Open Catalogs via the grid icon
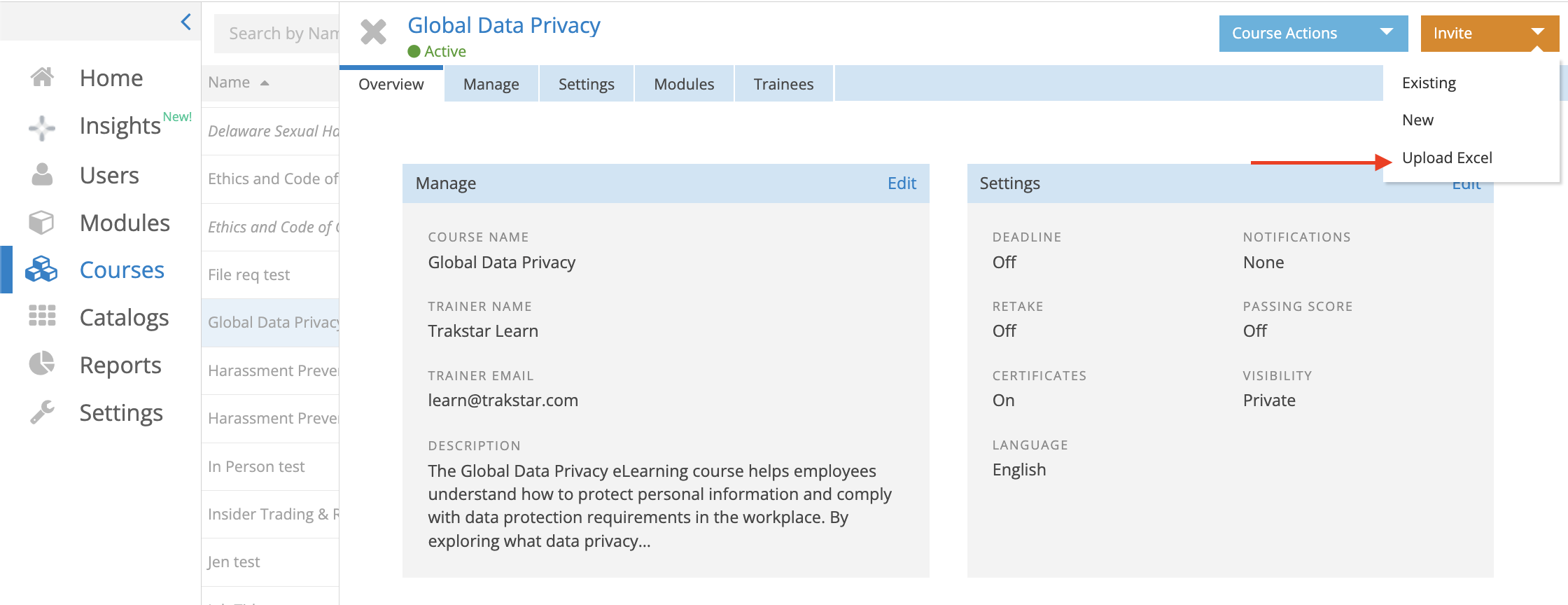This screenshot has height=605, width=1568. tap(42, 316)
